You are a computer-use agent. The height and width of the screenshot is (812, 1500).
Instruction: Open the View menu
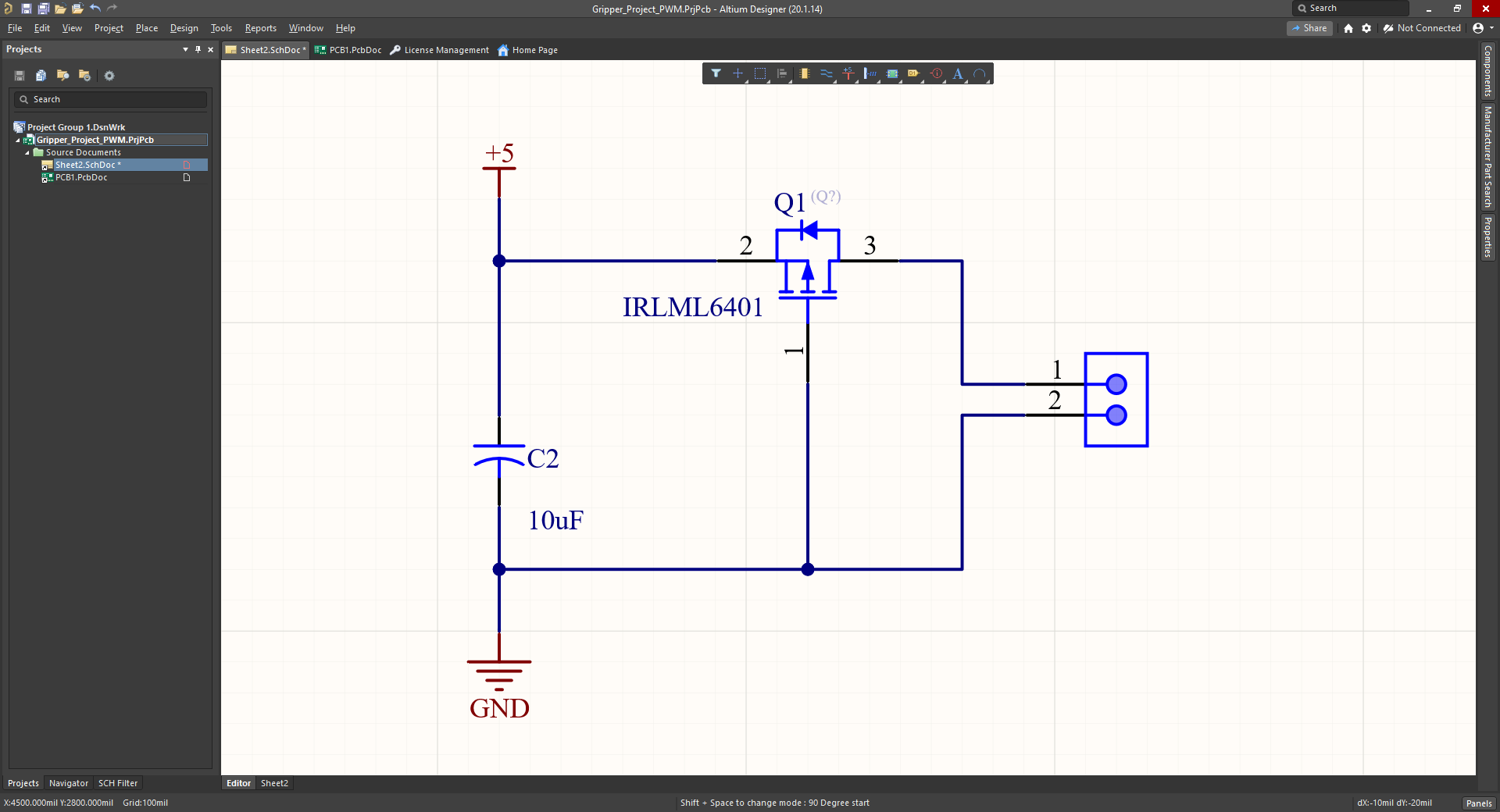tap(72, 28)
